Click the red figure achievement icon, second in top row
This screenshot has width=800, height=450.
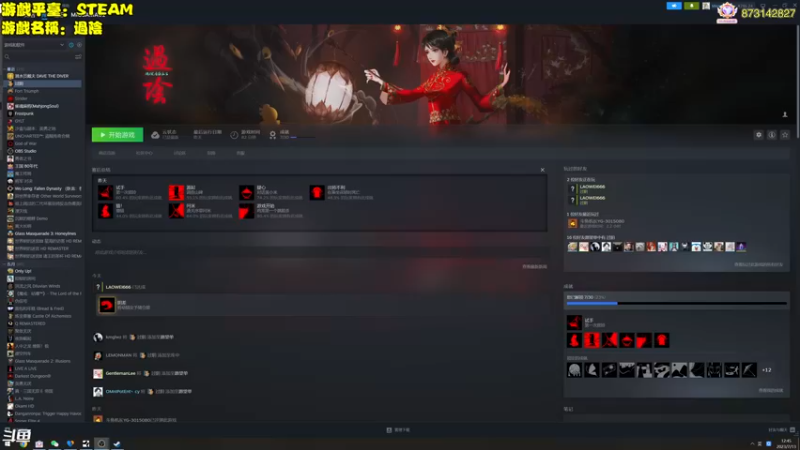click(176, 192)
